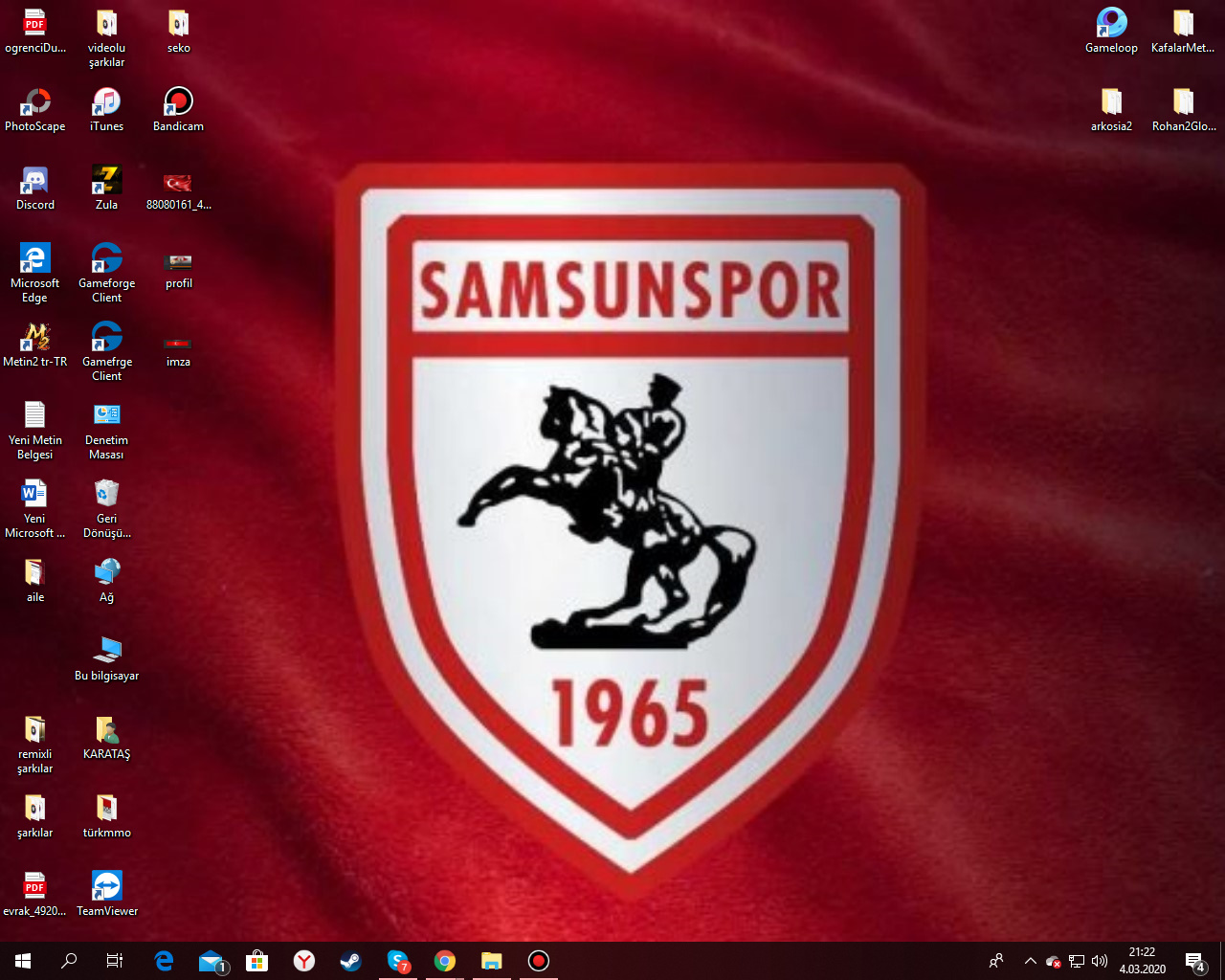Click the OneDrive cloud tray icon
Screen dimensions: 1225x980
(1054, 961)
